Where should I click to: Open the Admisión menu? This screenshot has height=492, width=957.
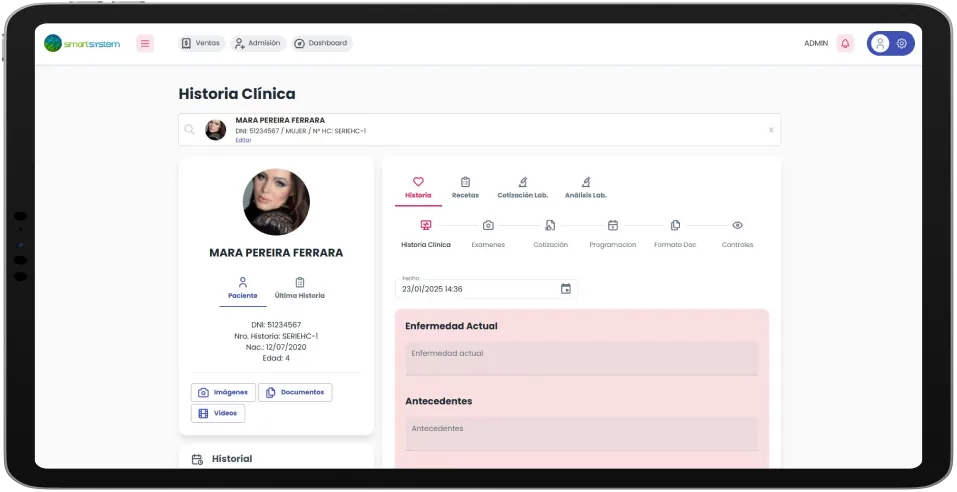coord(258,43)
